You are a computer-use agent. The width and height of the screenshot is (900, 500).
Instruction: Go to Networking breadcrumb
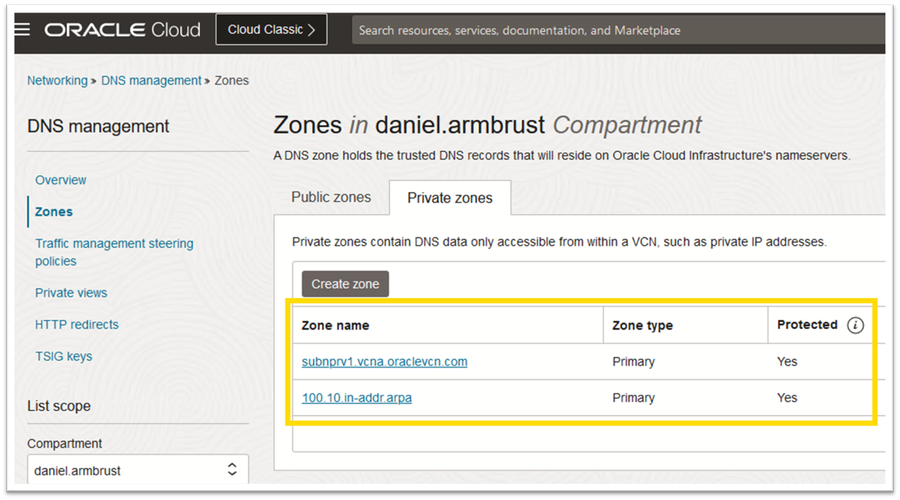57,80
